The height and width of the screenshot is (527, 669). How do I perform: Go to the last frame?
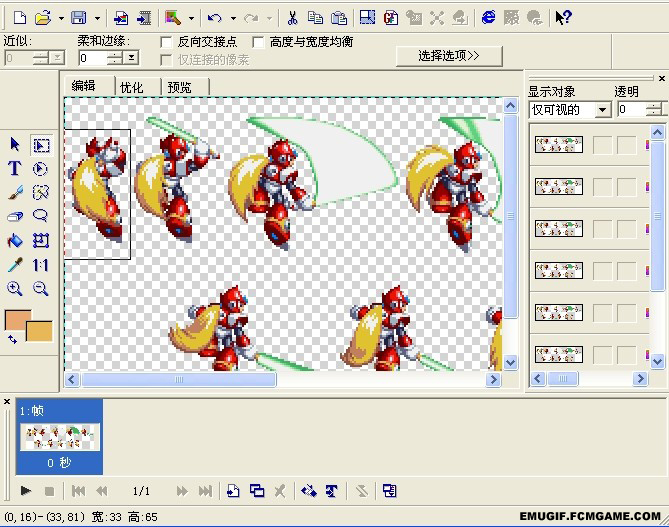coord(205,492)
